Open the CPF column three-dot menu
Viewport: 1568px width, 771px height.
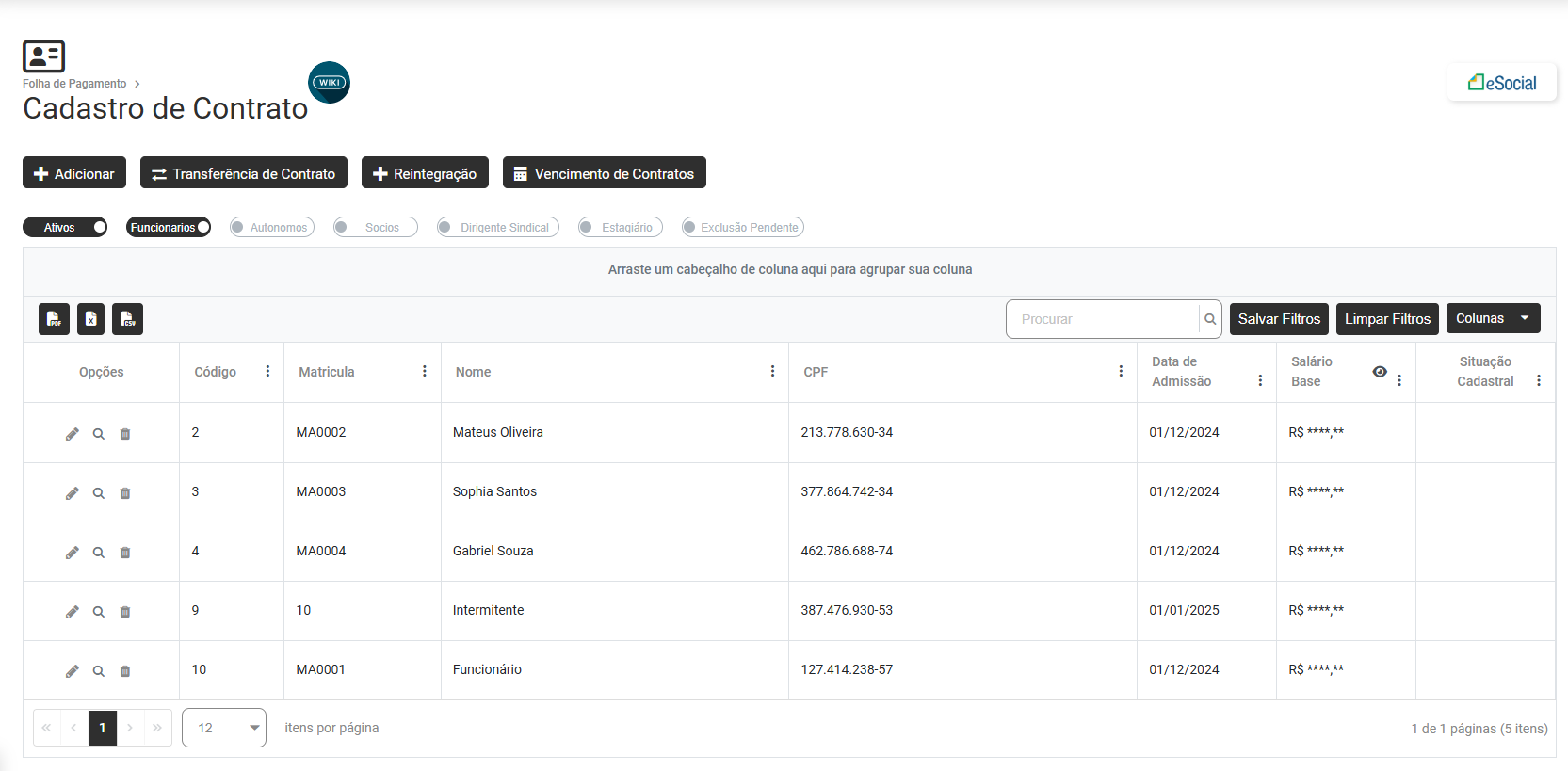coord(1121,372)
